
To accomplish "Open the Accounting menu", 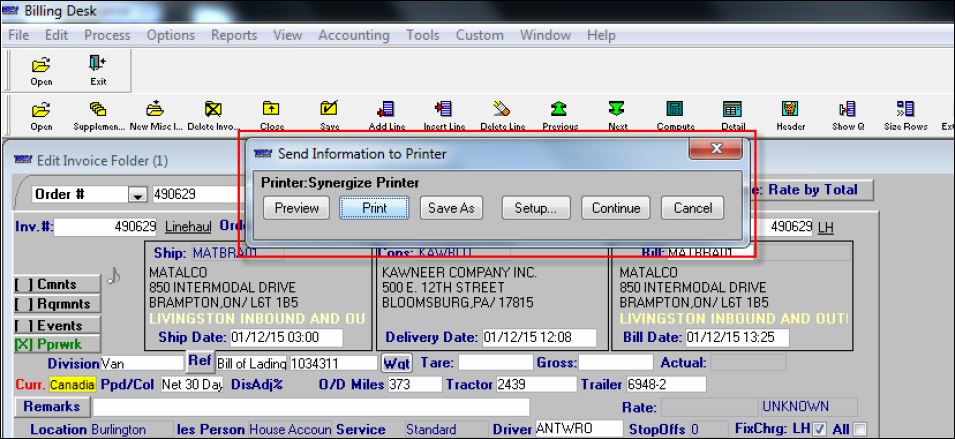I will click(353, 35).
